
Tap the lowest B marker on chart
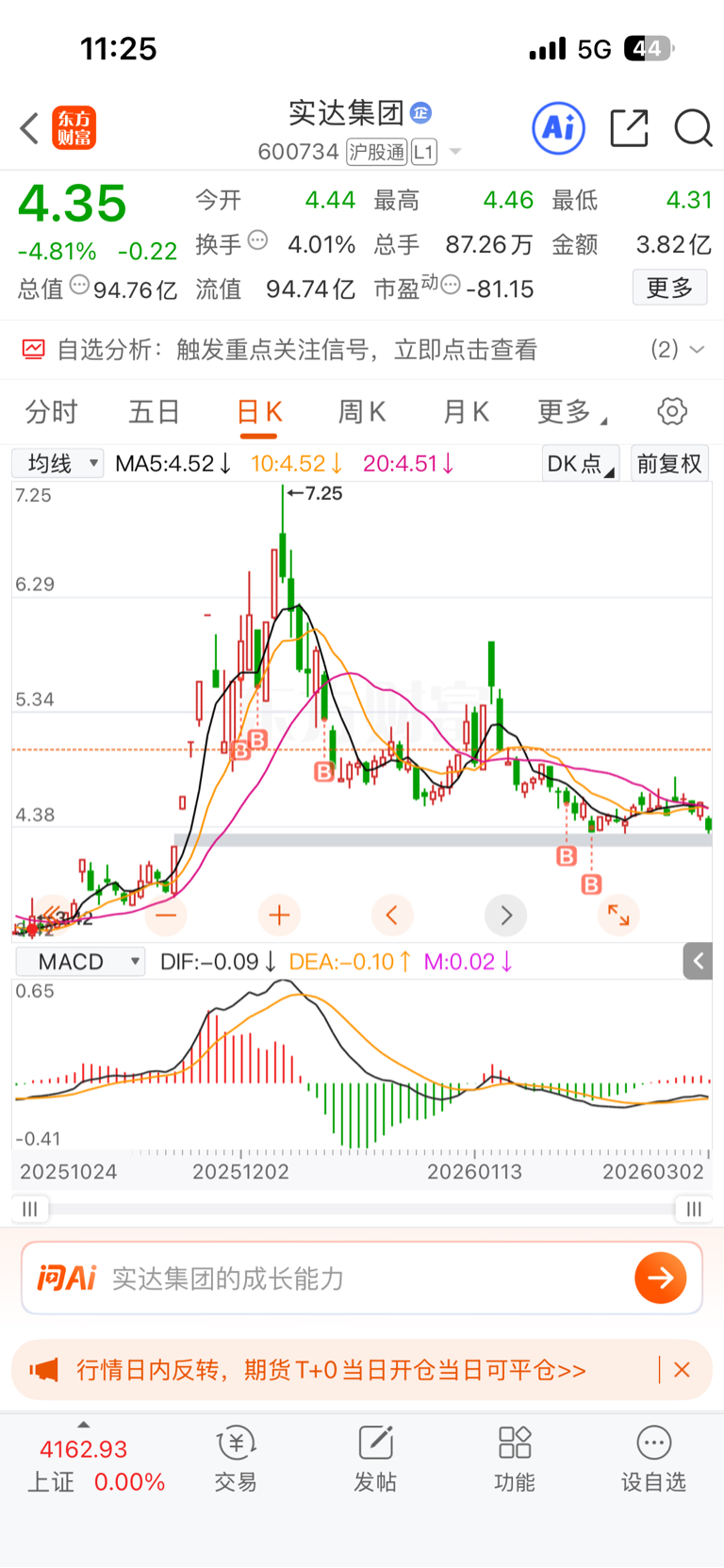(591, 883)
